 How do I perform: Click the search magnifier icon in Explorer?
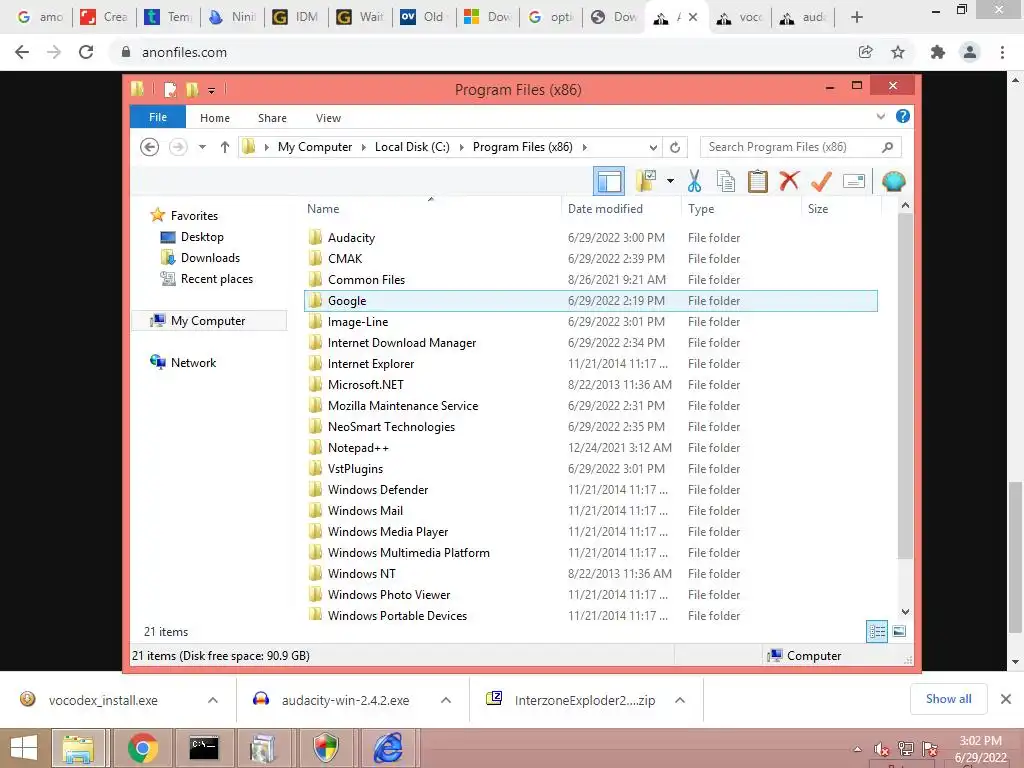pyautogui.click(x=887, y=147)
